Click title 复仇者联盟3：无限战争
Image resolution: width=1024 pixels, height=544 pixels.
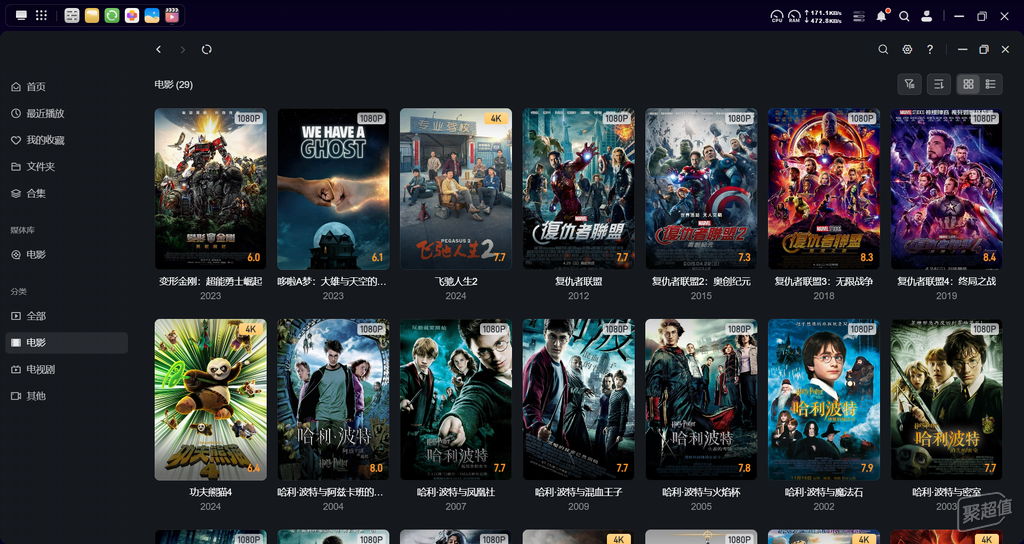[x=824, y=281]
